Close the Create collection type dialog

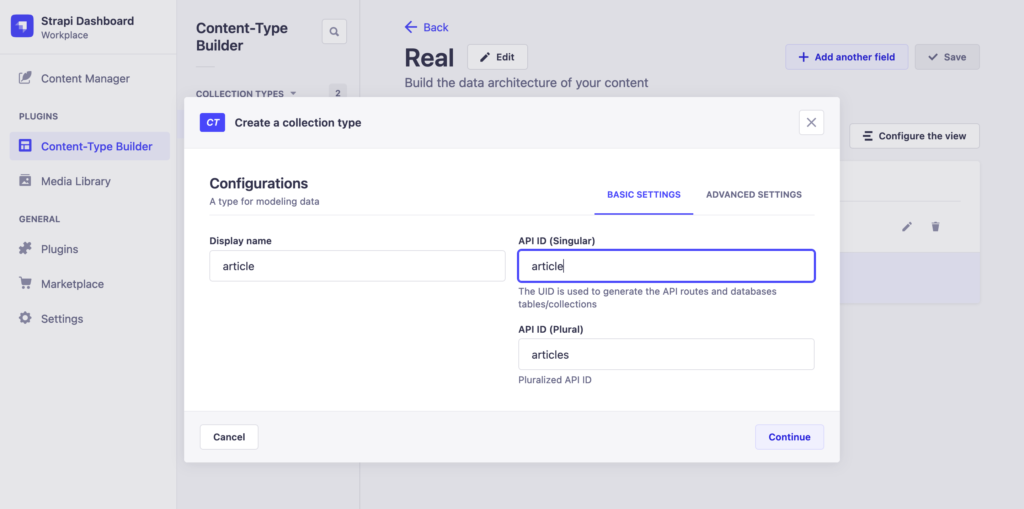pyautogui.click(x=811, y=122)
